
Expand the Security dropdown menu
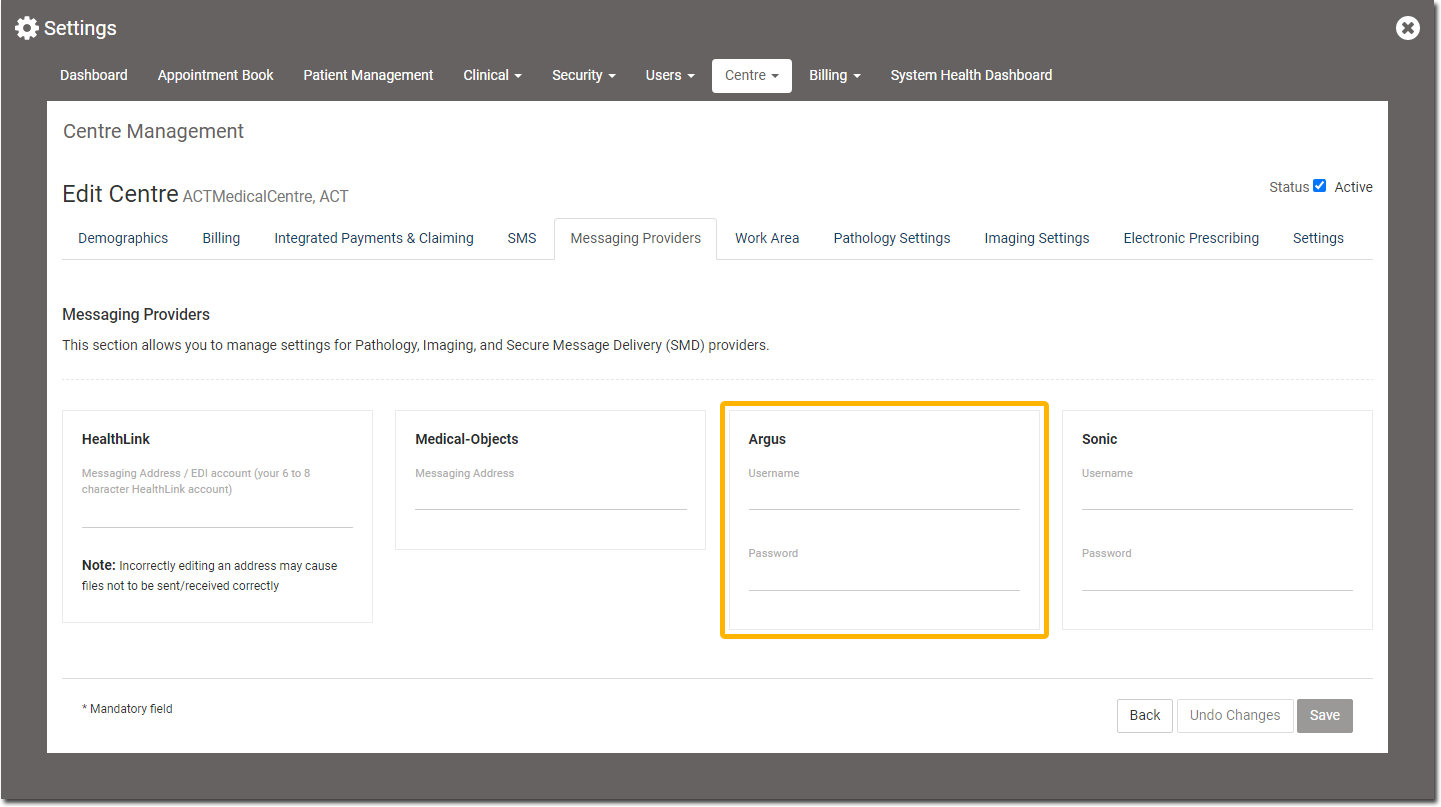[x=583, y=75]
